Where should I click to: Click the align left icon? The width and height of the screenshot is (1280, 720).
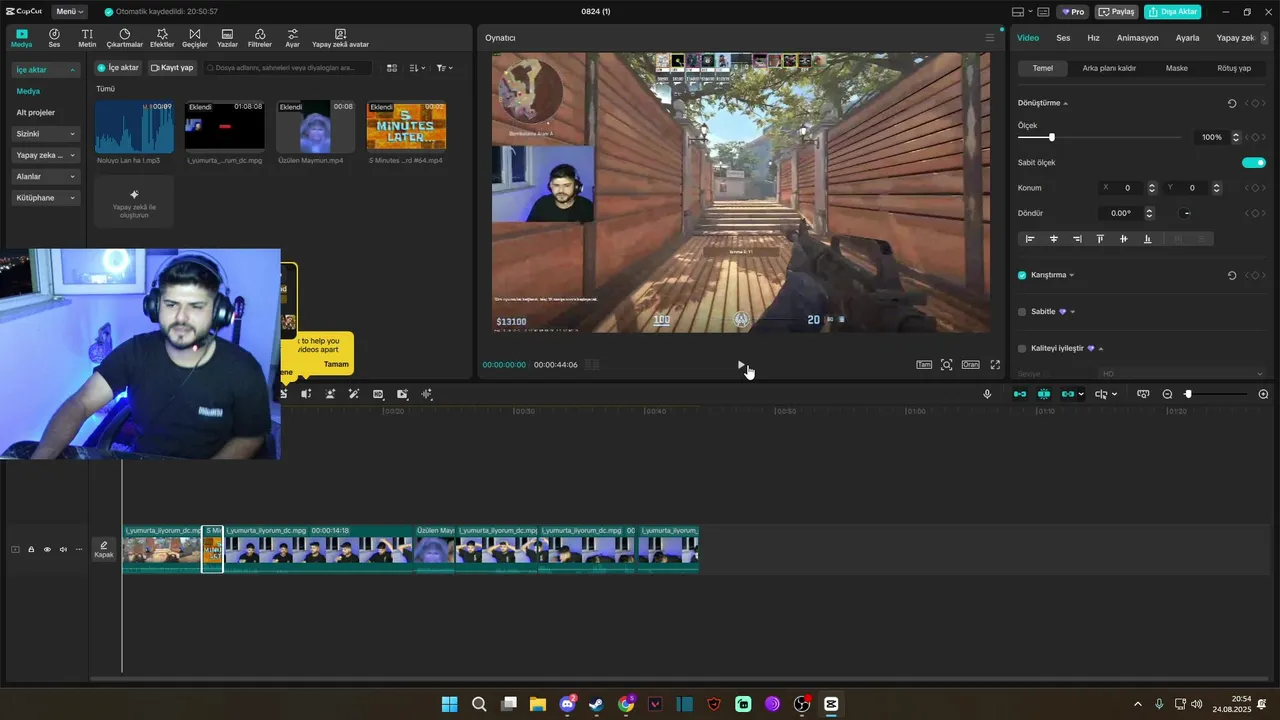click(x=1030, y=239)
